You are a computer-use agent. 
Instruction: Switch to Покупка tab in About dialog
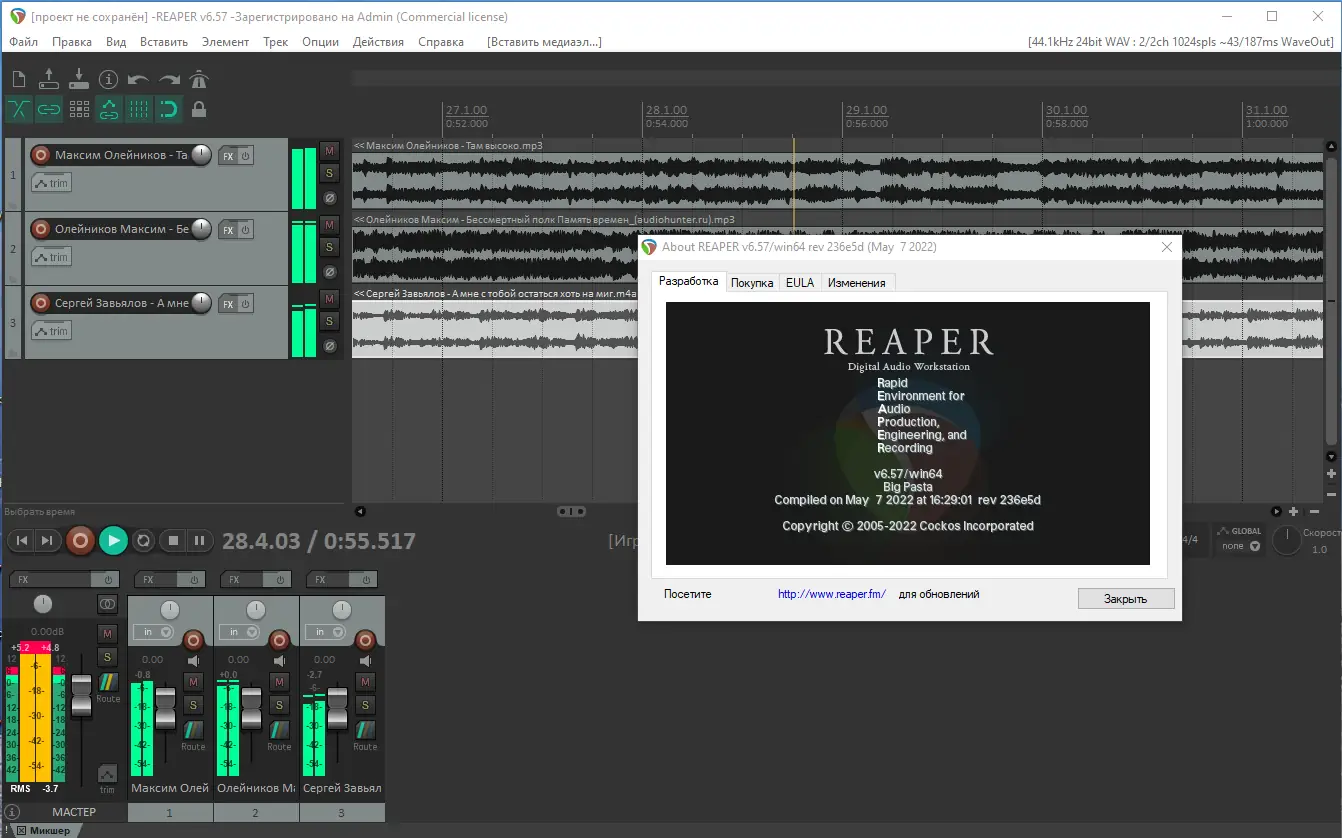click(x=752, y=283)
